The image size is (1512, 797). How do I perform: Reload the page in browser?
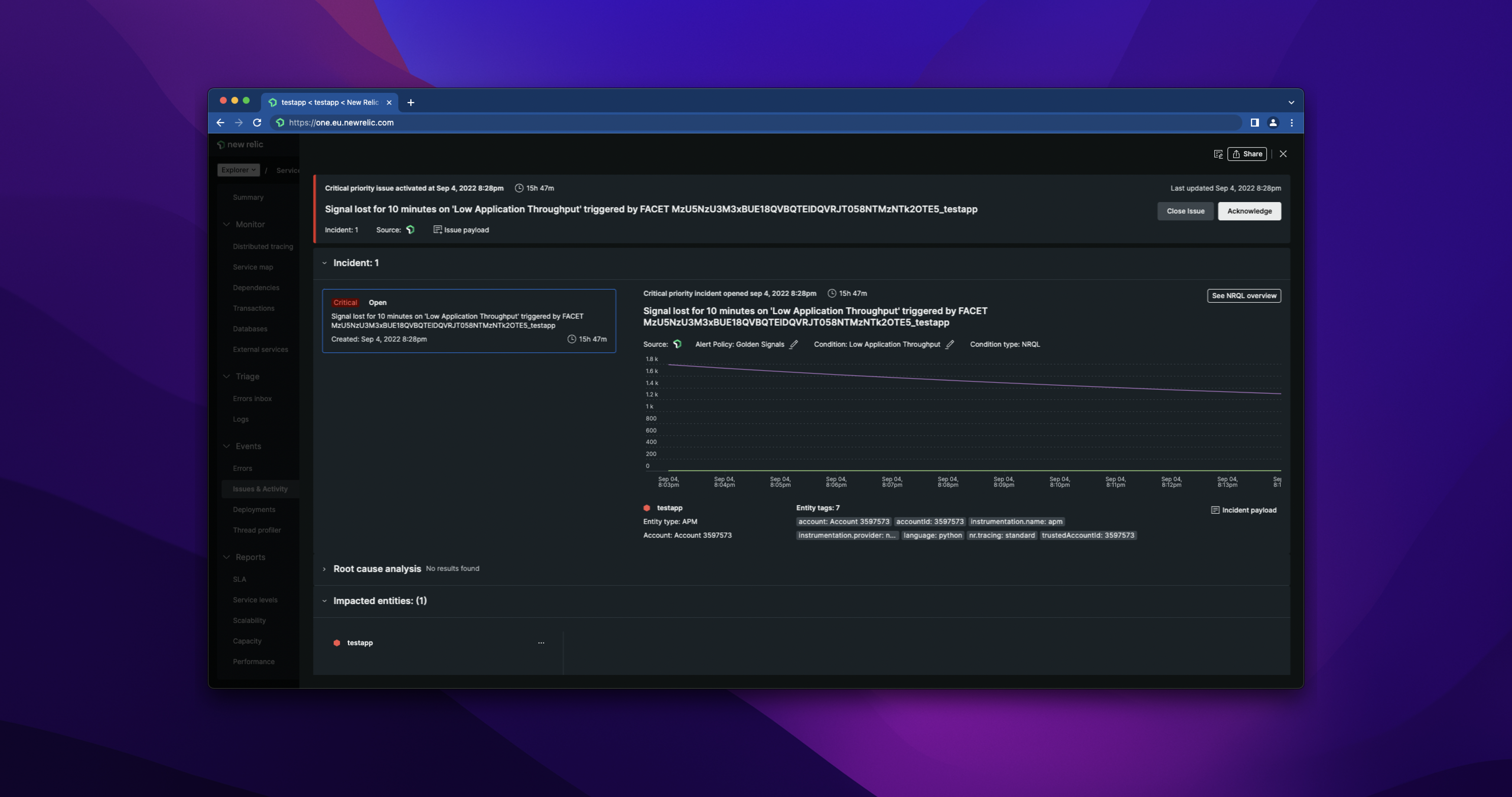257,123
